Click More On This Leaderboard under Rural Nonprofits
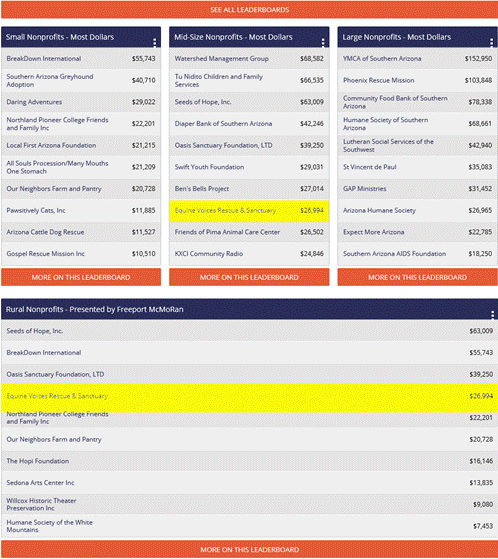Screen dimensions: 498x559 (x=249, y=549)
